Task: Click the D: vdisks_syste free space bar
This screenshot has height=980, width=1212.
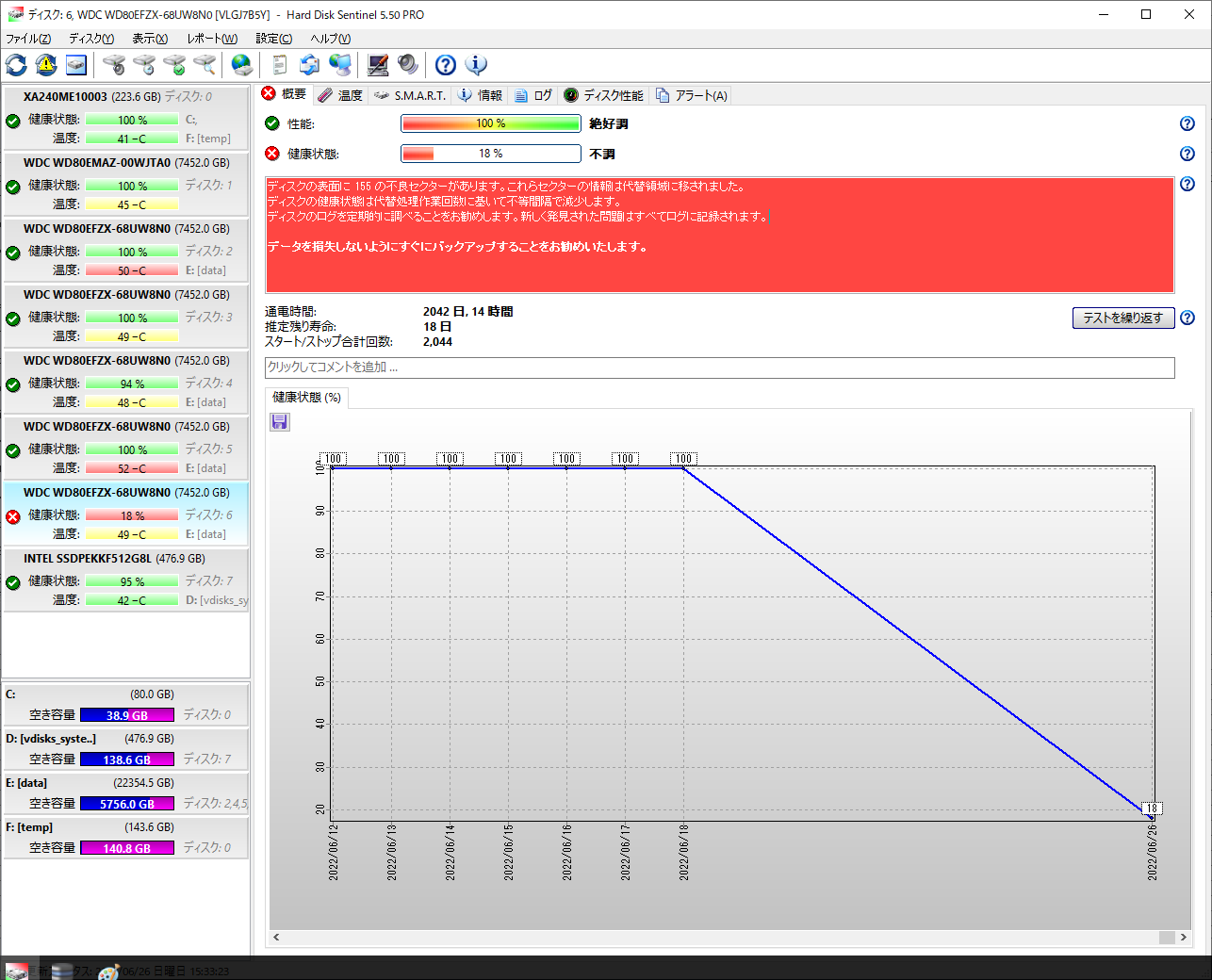Action: click(127, 759)
